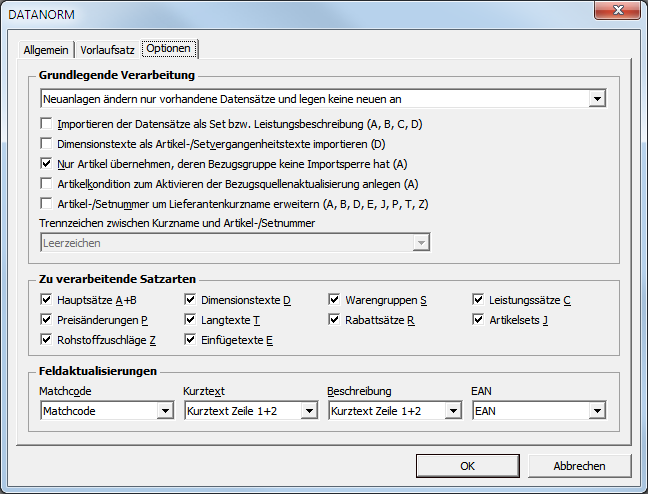This screenshot has height=494, width=648.
Task: Toggle the Hauptsätze A+B checkbox
Action: pos(47,299)
